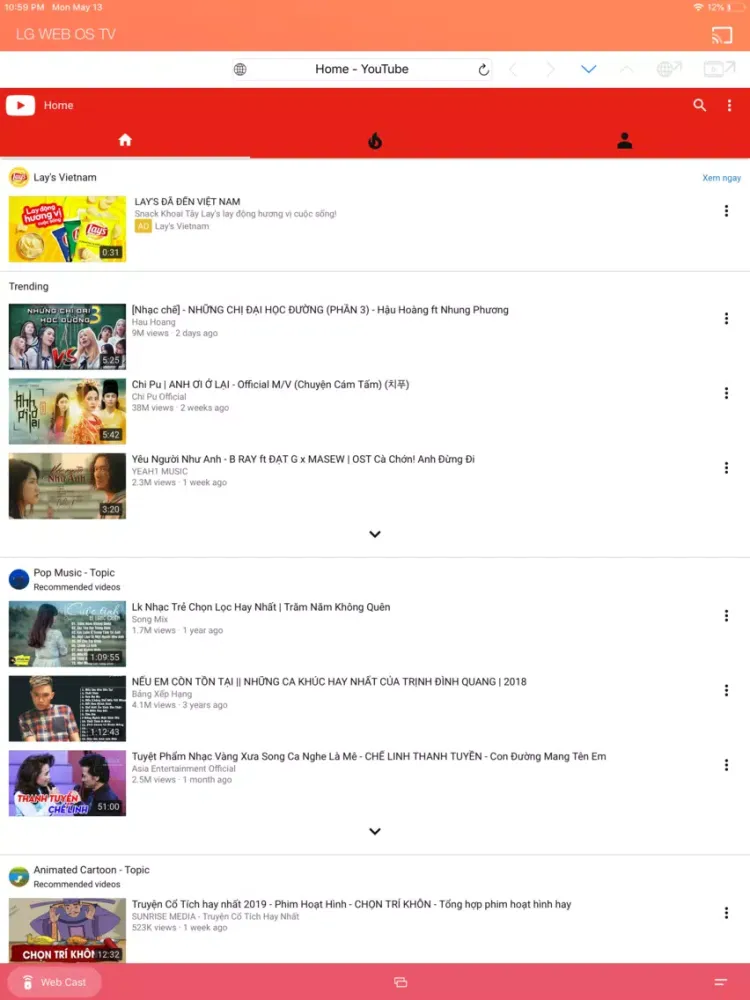The image size is (750, 1000).
Task: Open options for Chi Pu ANH ƠI Ở LẠI video
Action: point(726,393)
